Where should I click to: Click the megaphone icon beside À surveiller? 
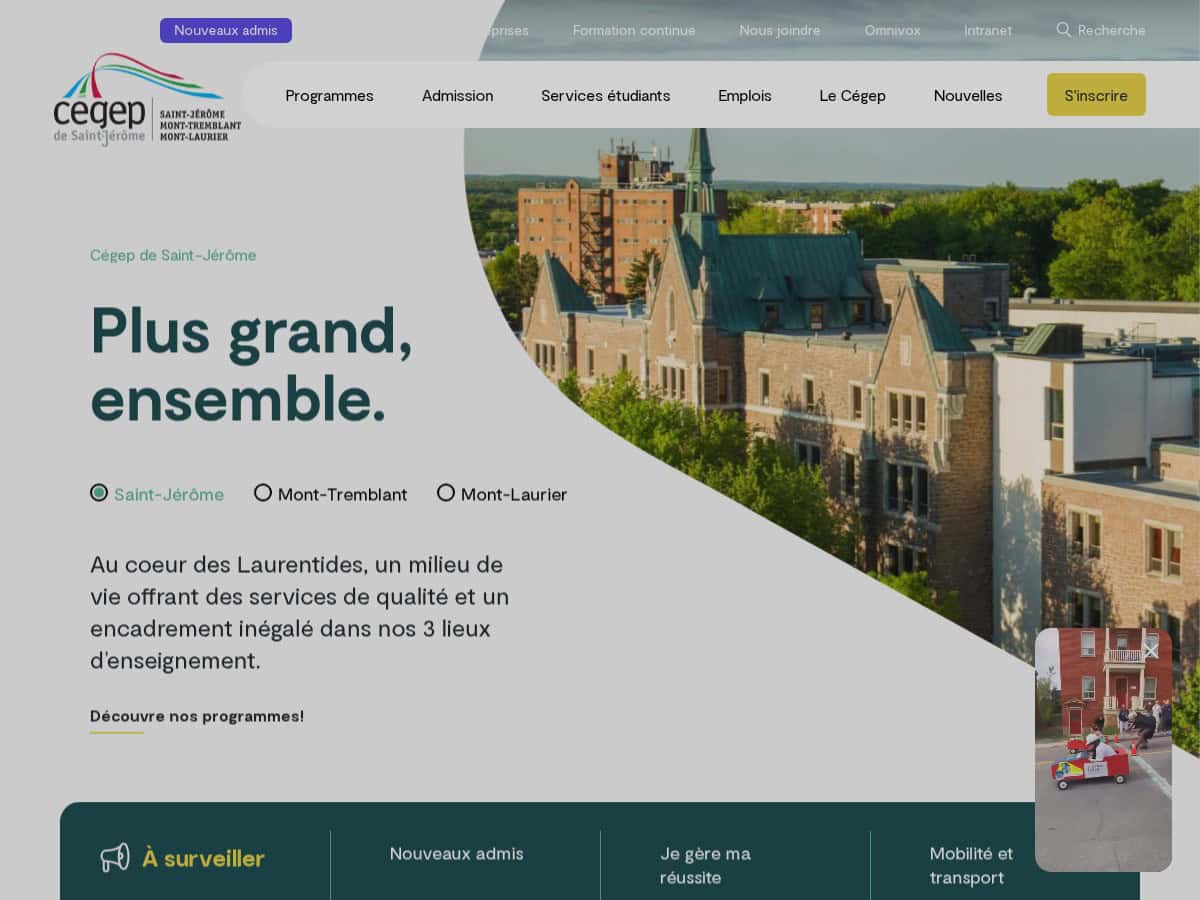[115, 857]
